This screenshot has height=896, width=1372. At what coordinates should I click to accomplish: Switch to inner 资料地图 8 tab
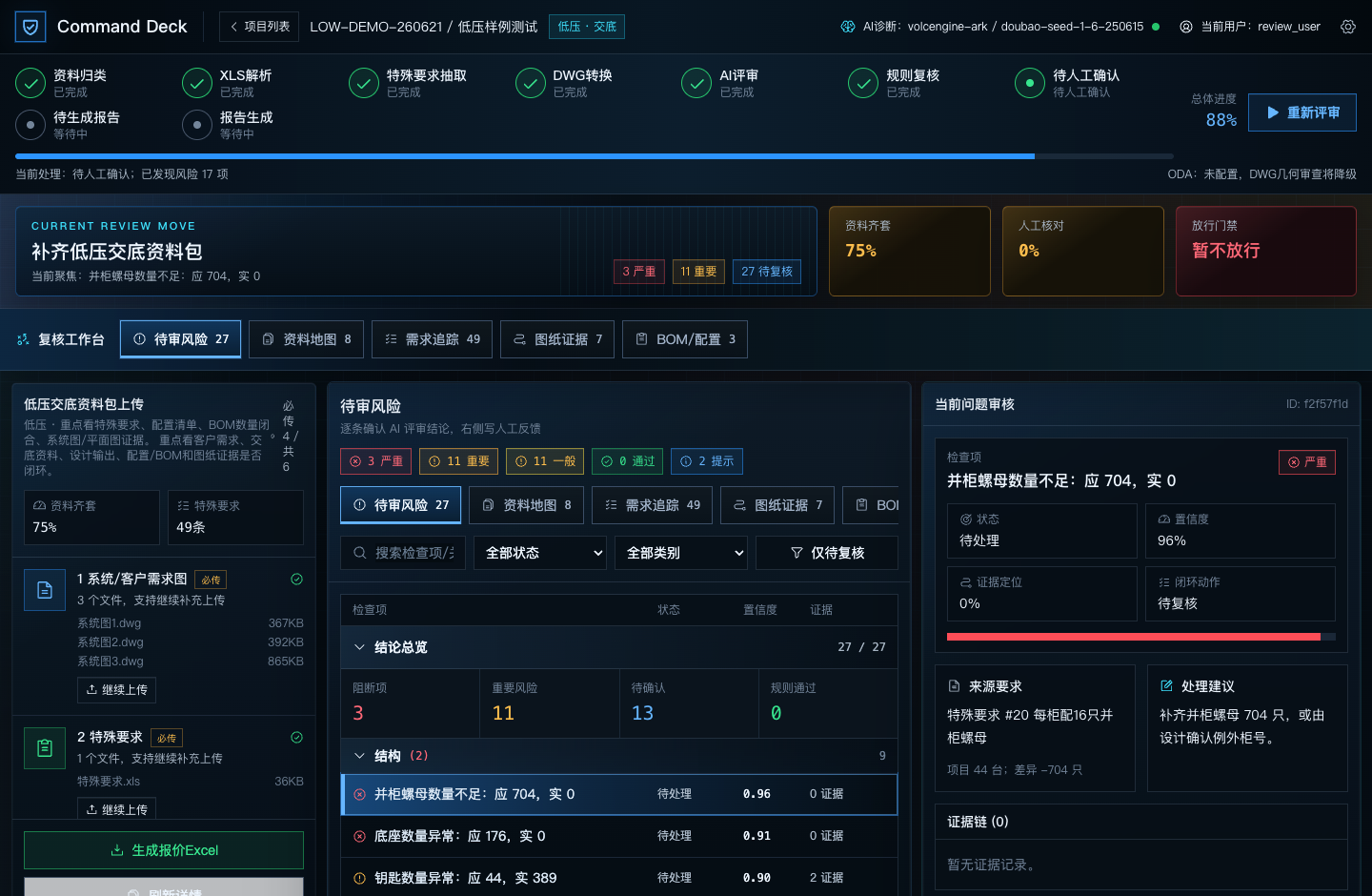[527, 505]
